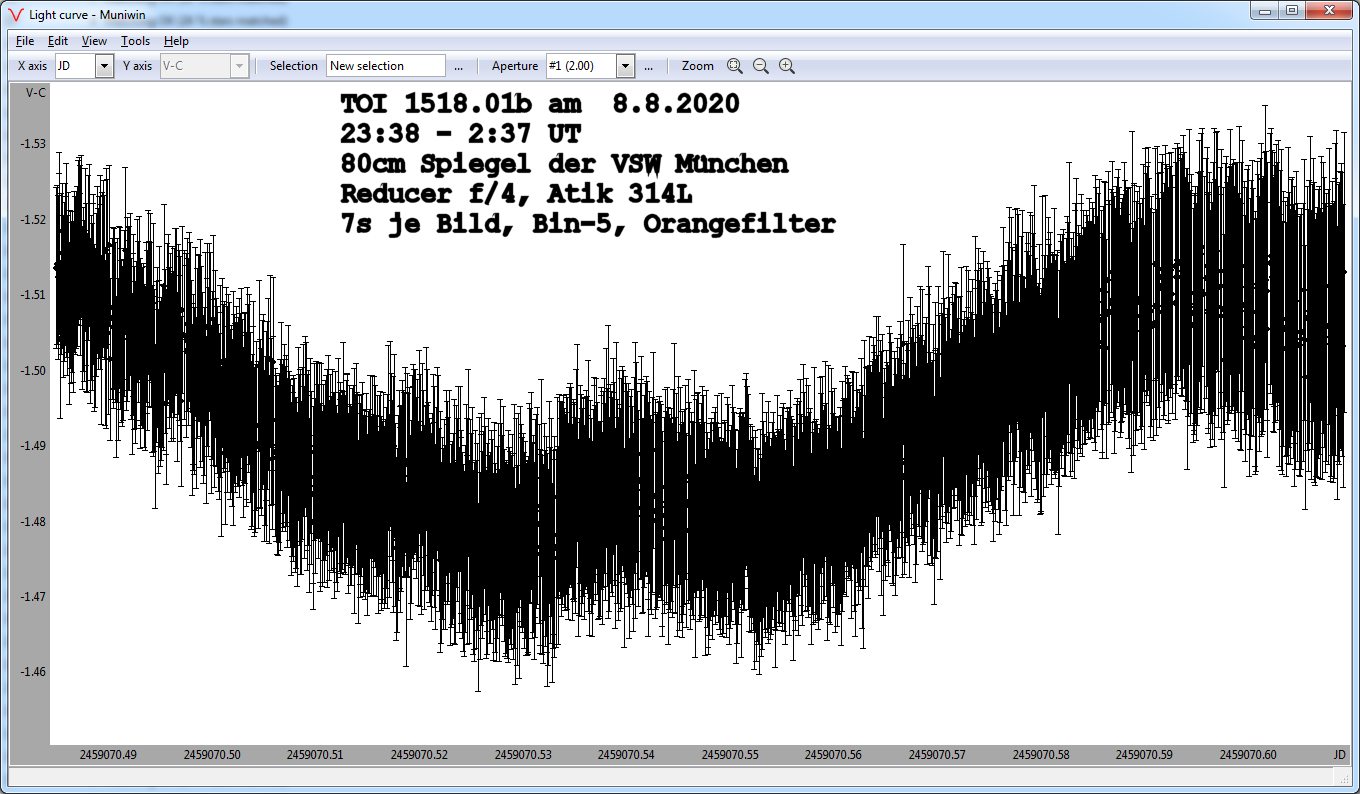Click the zoom out magnifier icon
Viewport: 1360px width, 794px height.
[760, 66]
